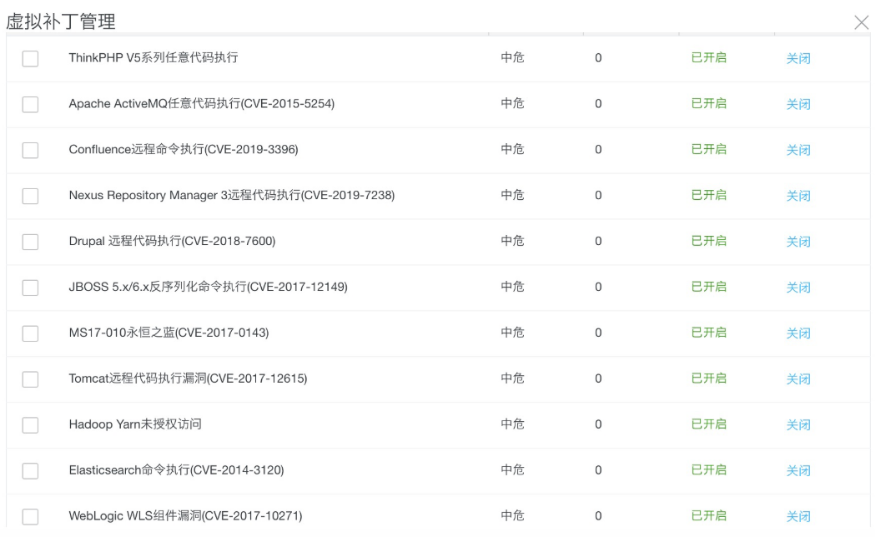Click 关闭 for Drupal CVE-2018-7600
This screenshot has height=542, width=882.
[x=798, y=242]
